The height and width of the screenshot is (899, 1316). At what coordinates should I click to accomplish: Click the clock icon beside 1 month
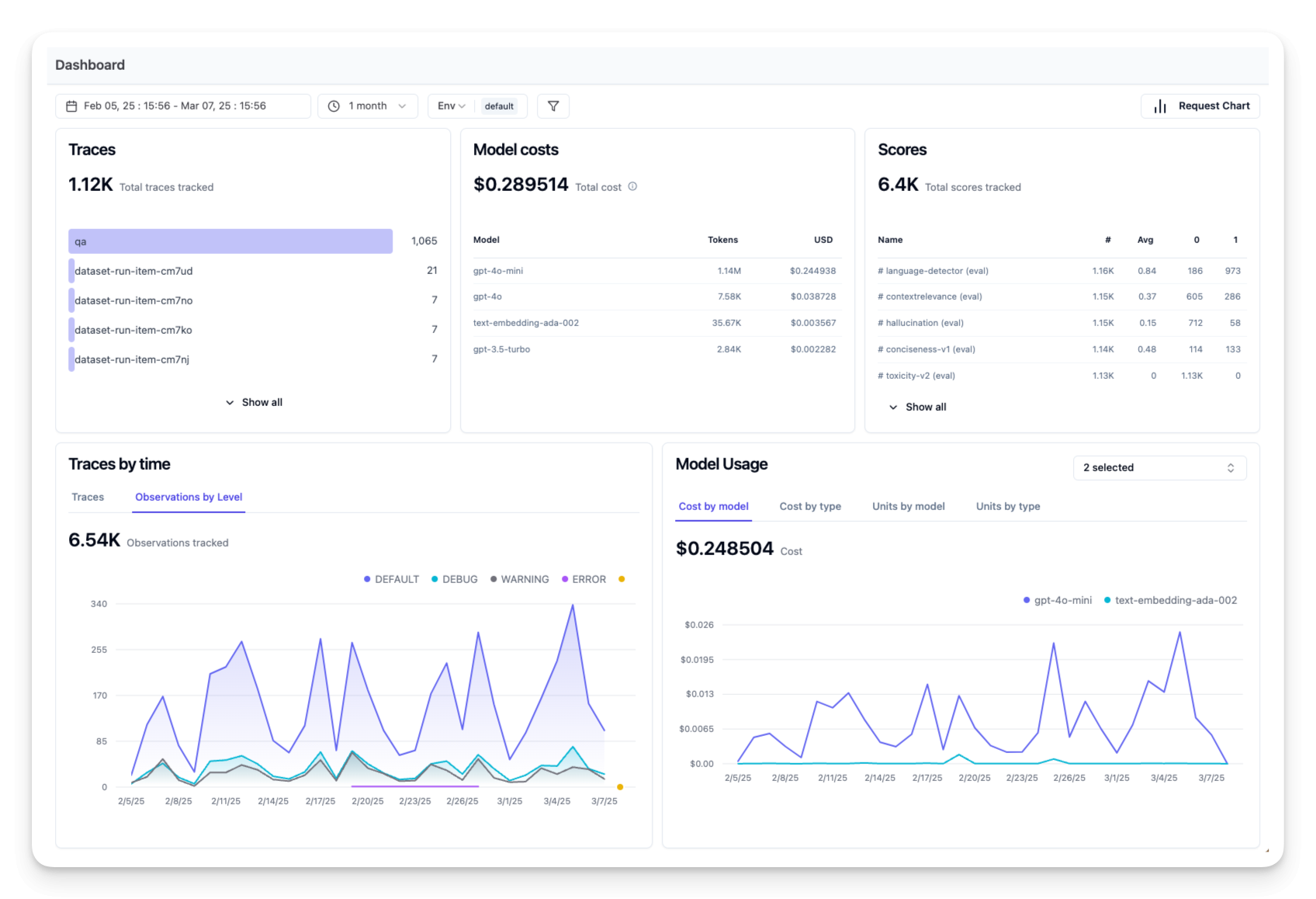tap(334, 106)
